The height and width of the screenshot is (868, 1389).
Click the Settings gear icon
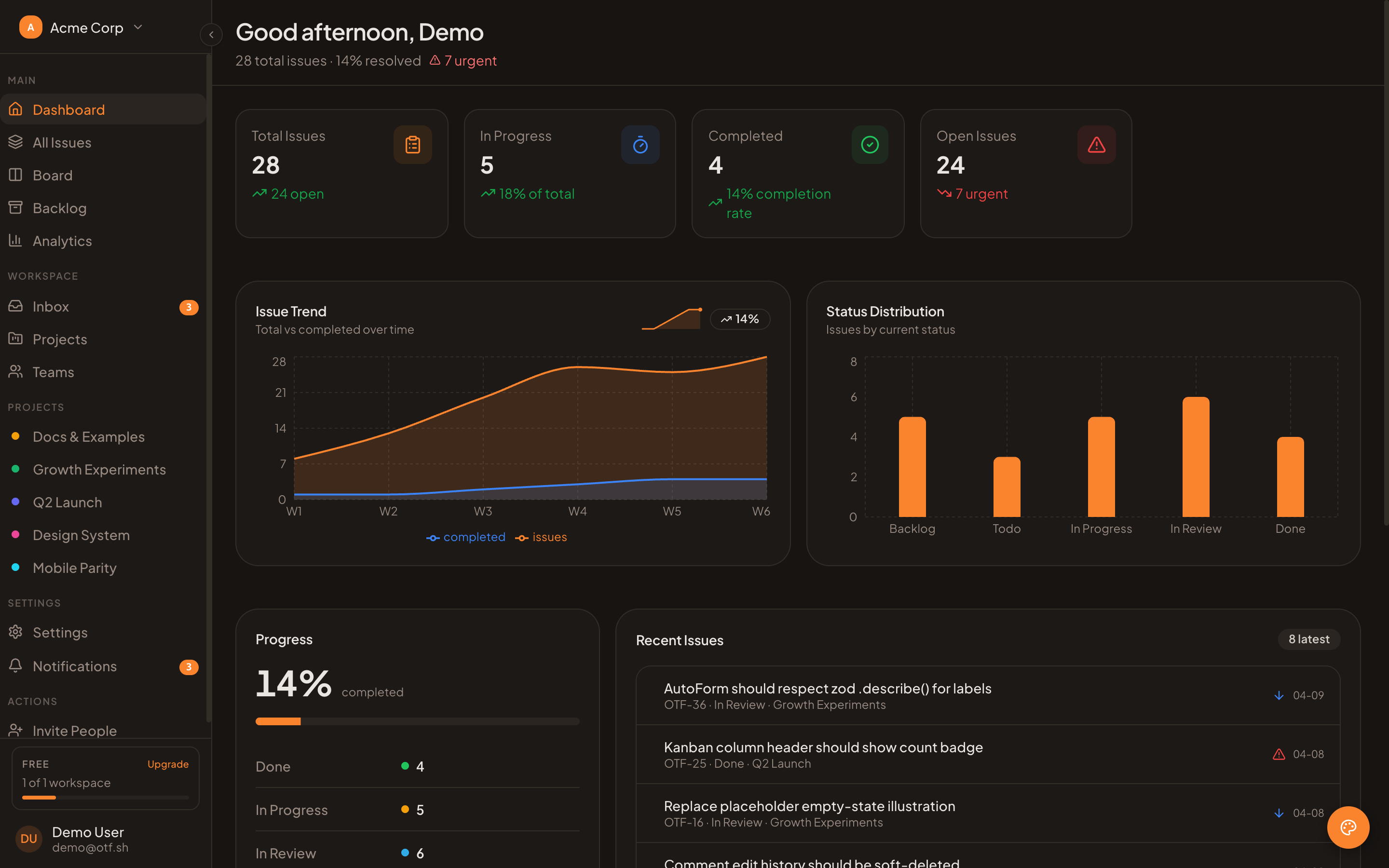coord(15,632)
